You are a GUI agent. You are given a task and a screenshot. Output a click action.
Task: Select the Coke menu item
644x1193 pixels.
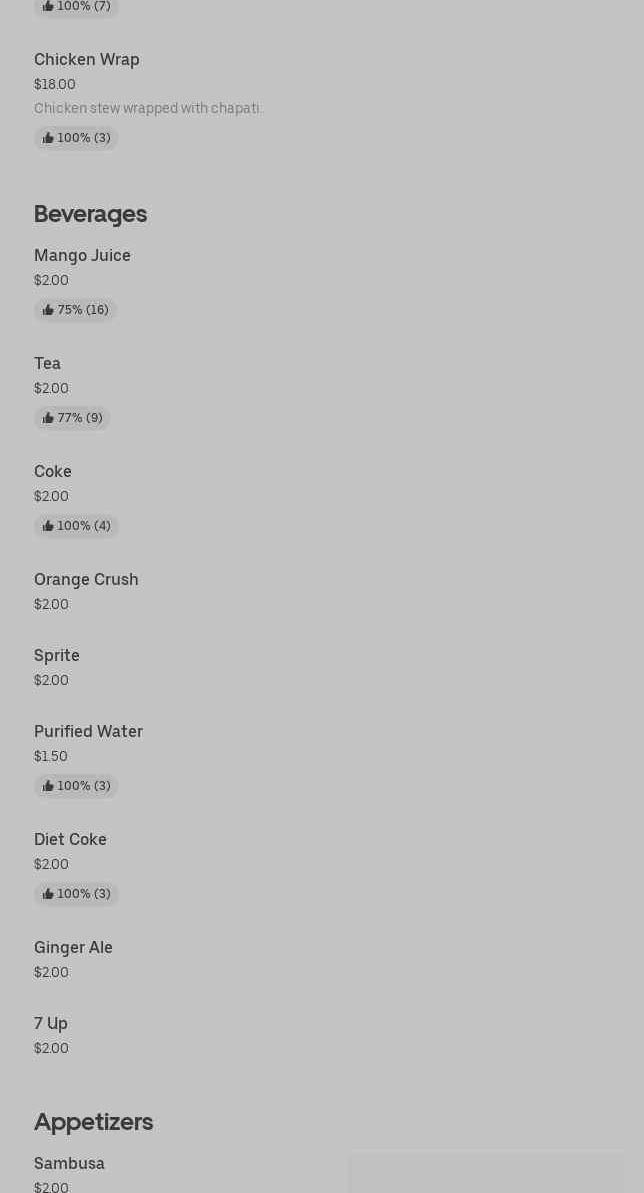53,472
